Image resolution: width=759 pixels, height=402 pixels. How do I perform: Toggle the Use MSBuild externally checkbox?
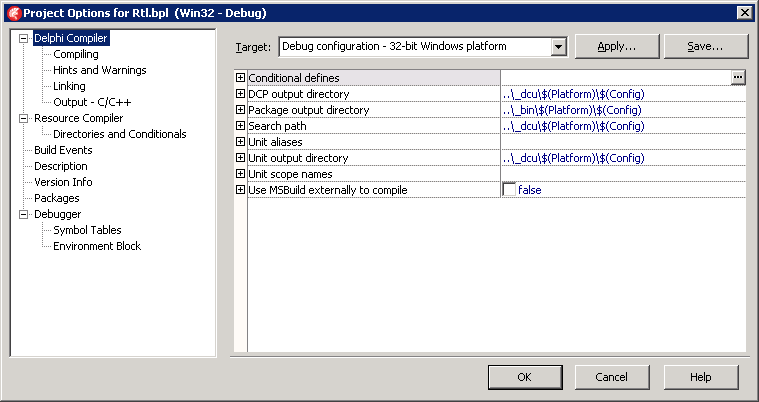(509, 189)
